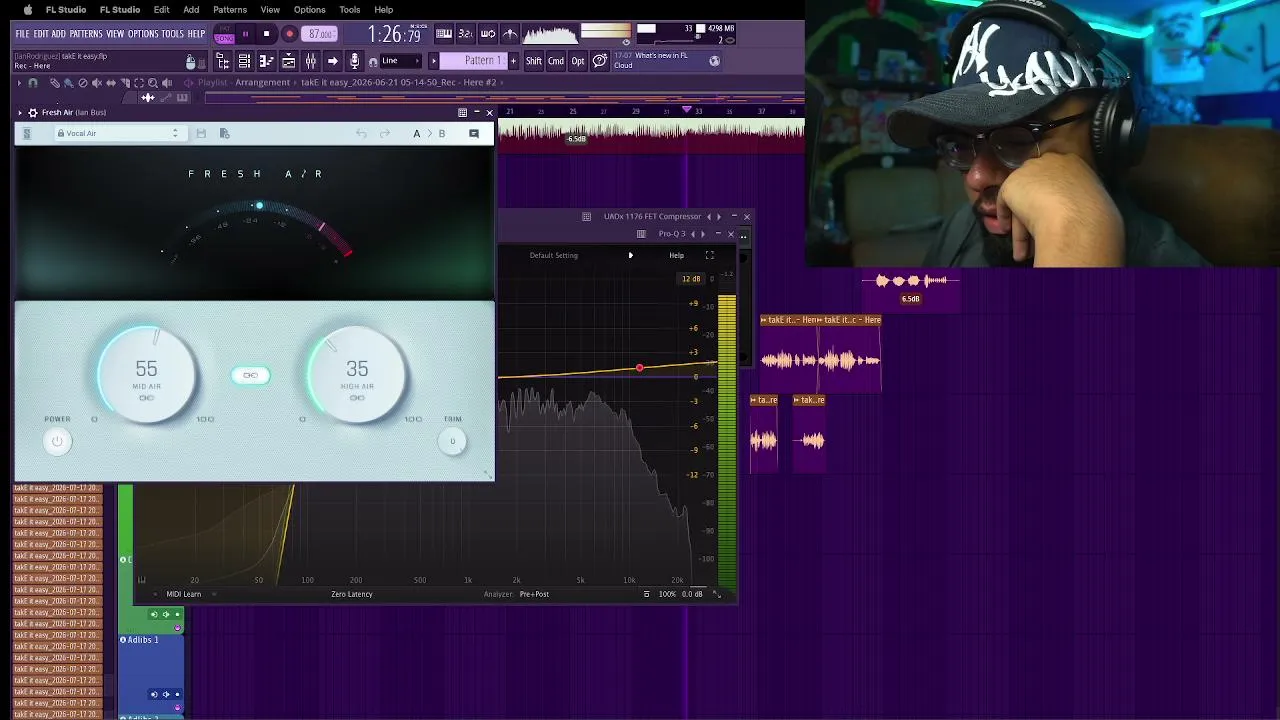Pause playback in the transport bar
Screen dimensions: 1280x720
245,34
